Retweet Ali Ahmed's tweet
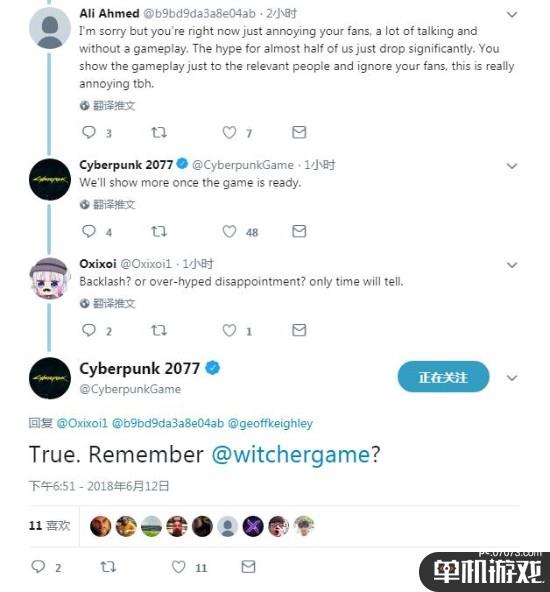Image resolution: width=550 pixels, height=592 pixels. 159,132
